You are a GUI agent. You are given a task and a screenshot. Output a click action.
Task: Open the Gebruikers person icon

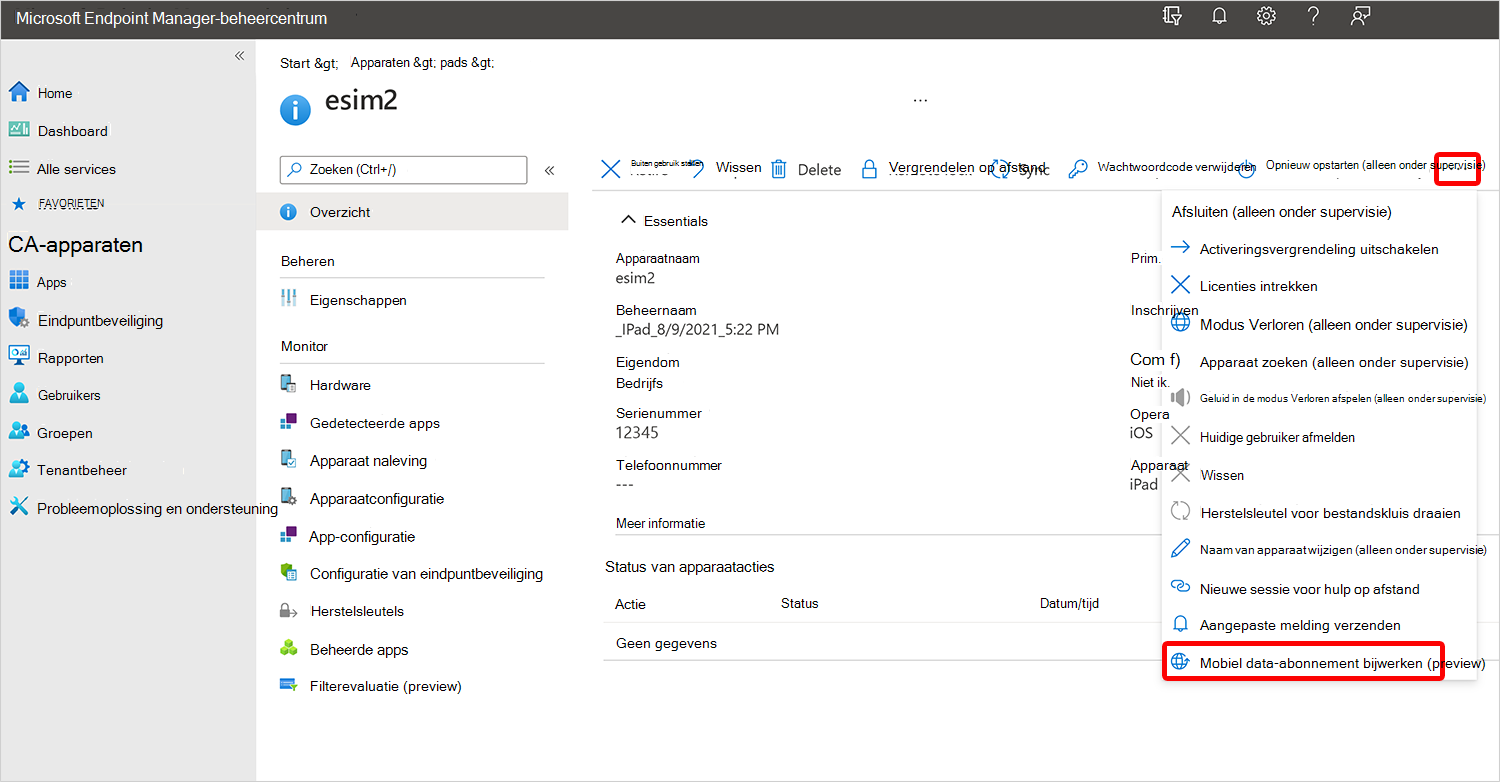coord(18,394)
